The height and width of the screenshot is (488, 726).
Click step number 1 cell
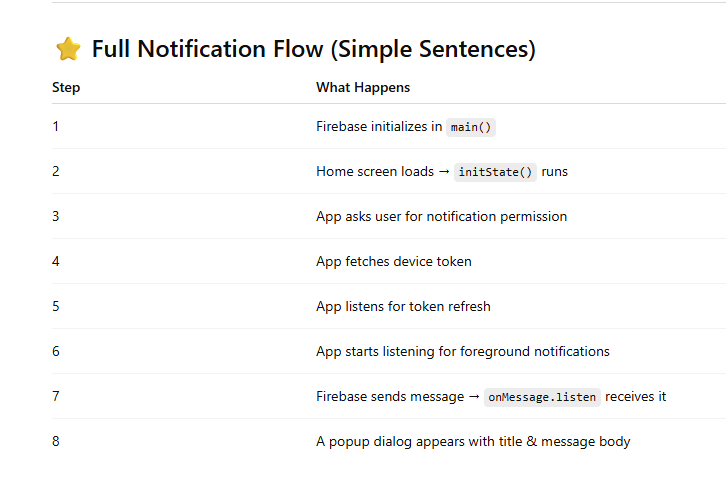56,127
